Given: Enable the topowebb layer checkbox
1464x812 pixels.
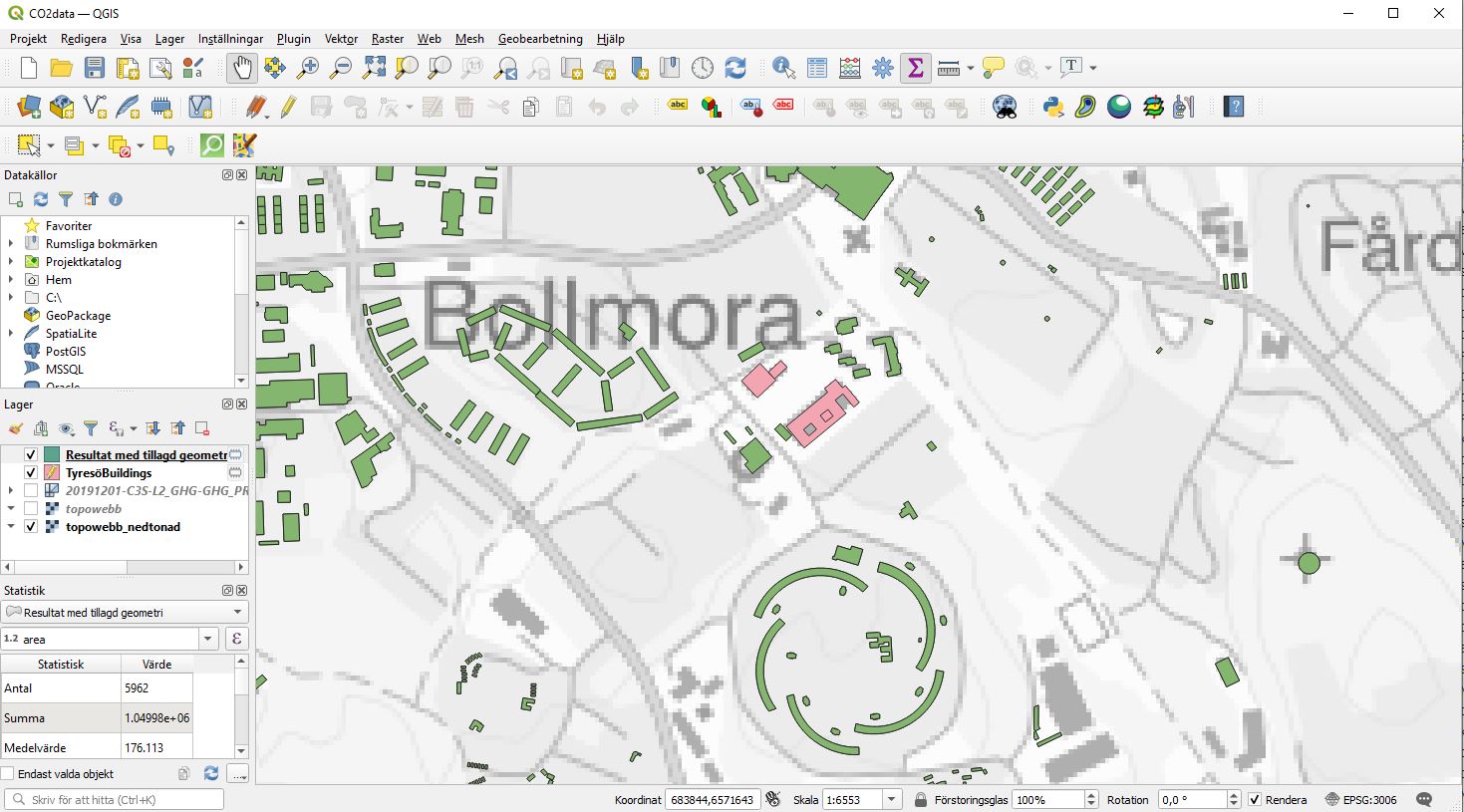Looking at the screenshot, I should (x=31, y=509).
